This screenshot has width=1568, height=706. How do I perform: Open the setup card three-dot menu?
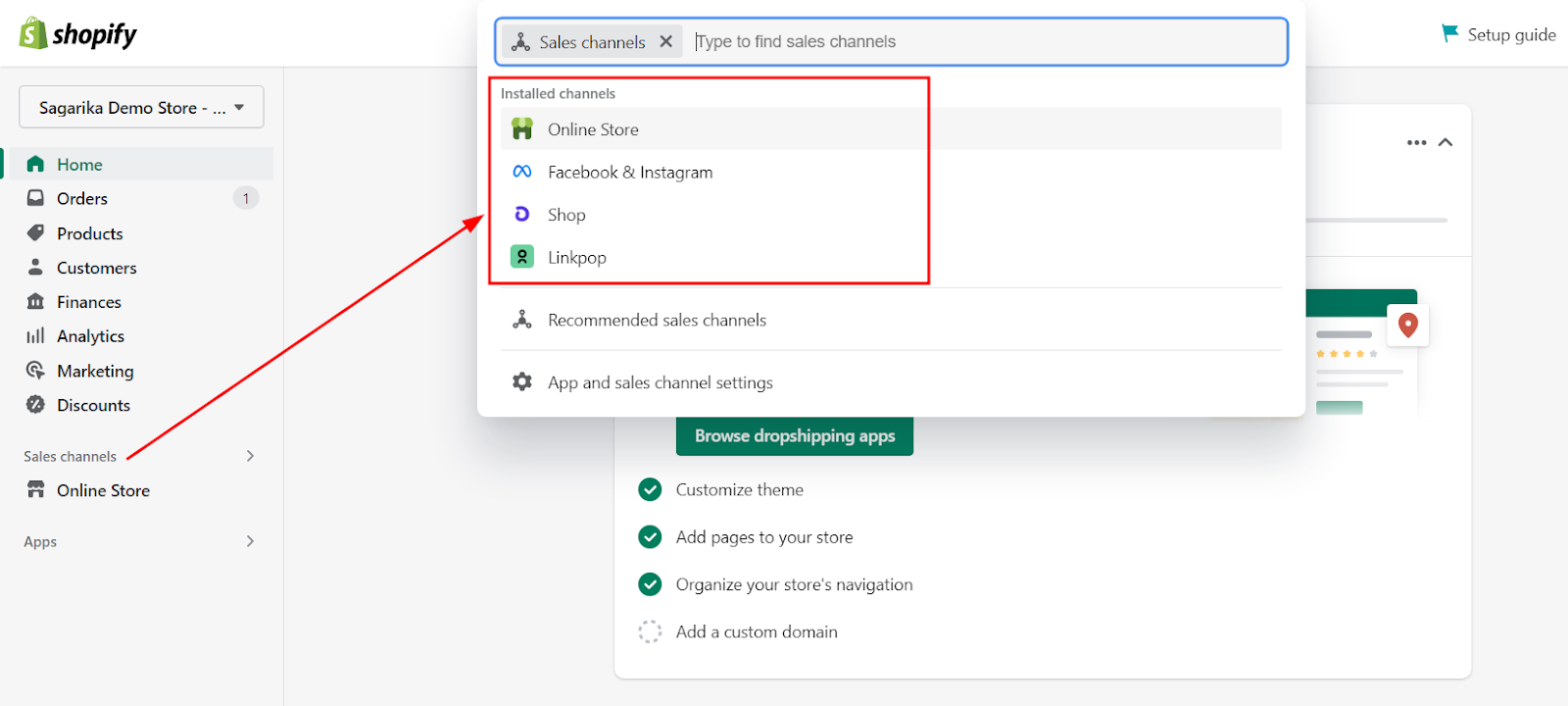1416,142
